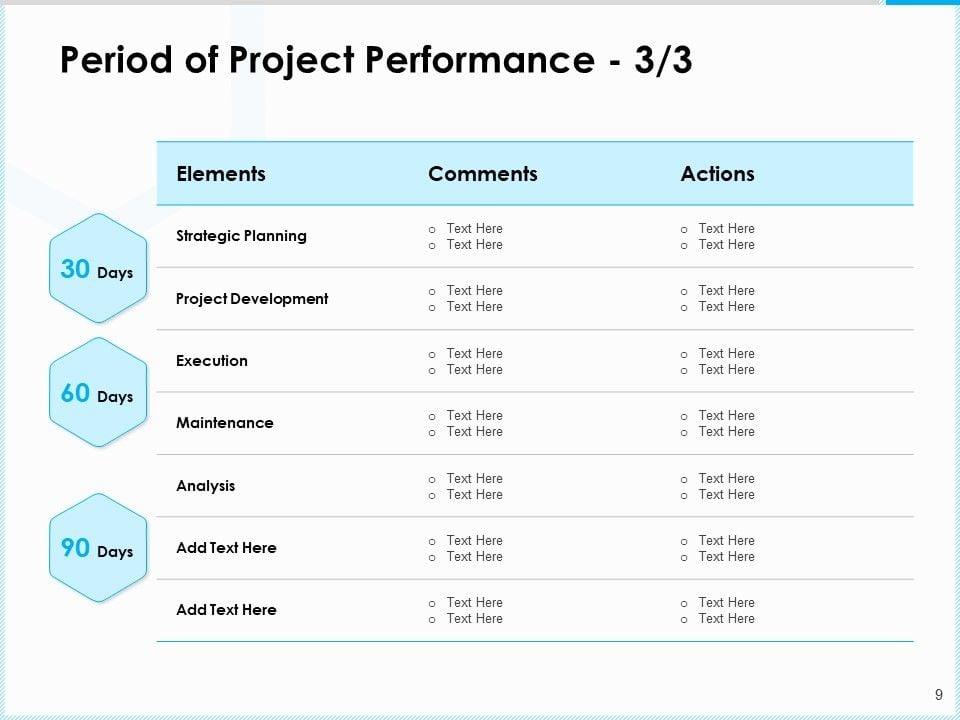Select the Execution row label
This screenshot has height=720, width=960.
tap(212, 361)
